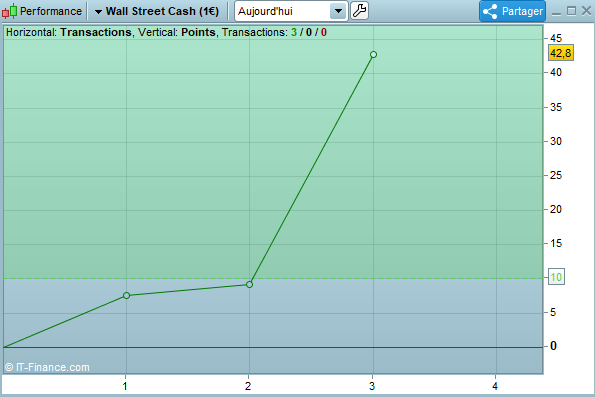This screenshot has width=595, height=397.
Task: Open the wrench settings icon
Action: point(359,11)
